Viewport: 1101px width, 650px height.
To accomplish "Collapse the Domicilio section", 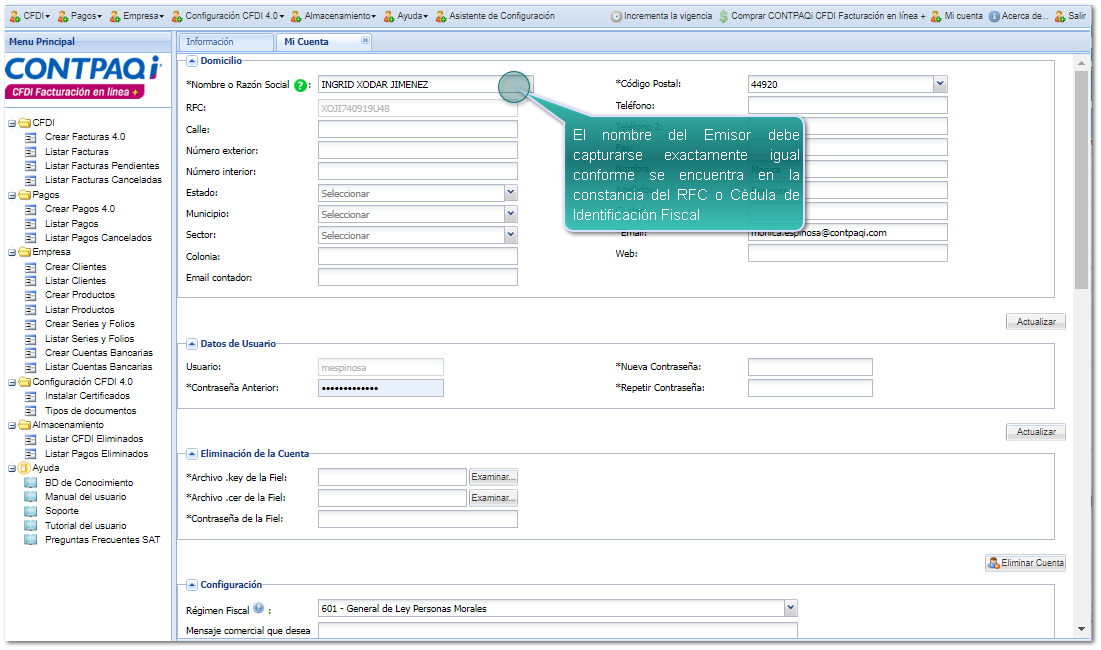I will click(x=192, y=61).
